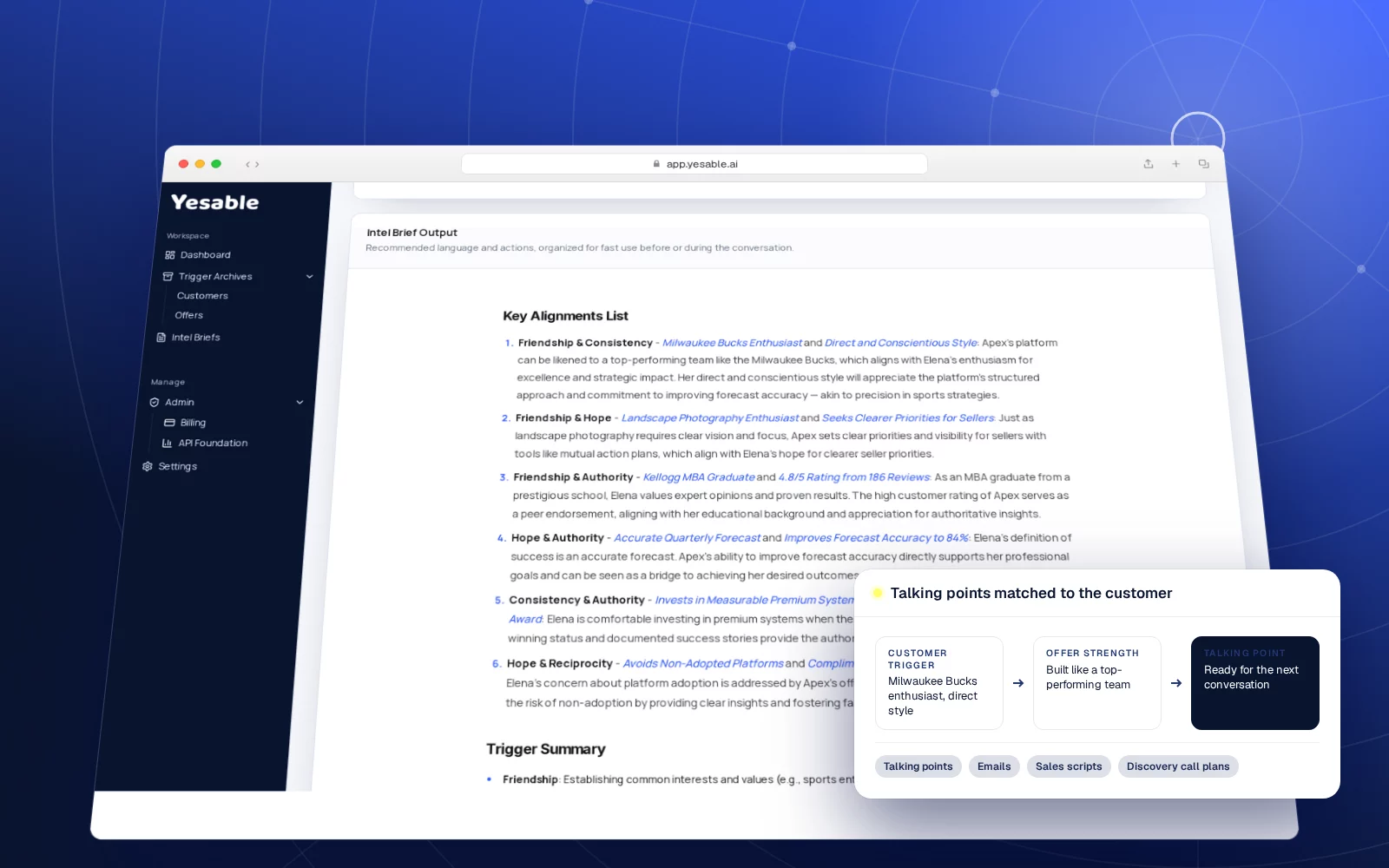Select the dark Talking Point card

(x=1255, y=683)
